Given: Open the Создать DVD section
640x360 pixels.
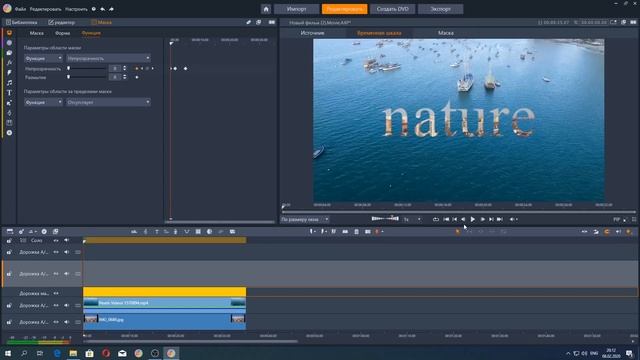Looking at the screenshot, I should (x=393, y=9).
